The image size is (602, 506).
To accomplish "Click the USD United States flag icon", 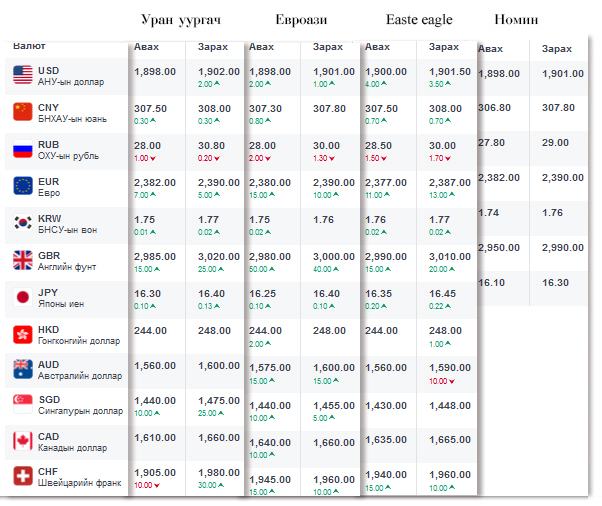I will tap(23, 75).
